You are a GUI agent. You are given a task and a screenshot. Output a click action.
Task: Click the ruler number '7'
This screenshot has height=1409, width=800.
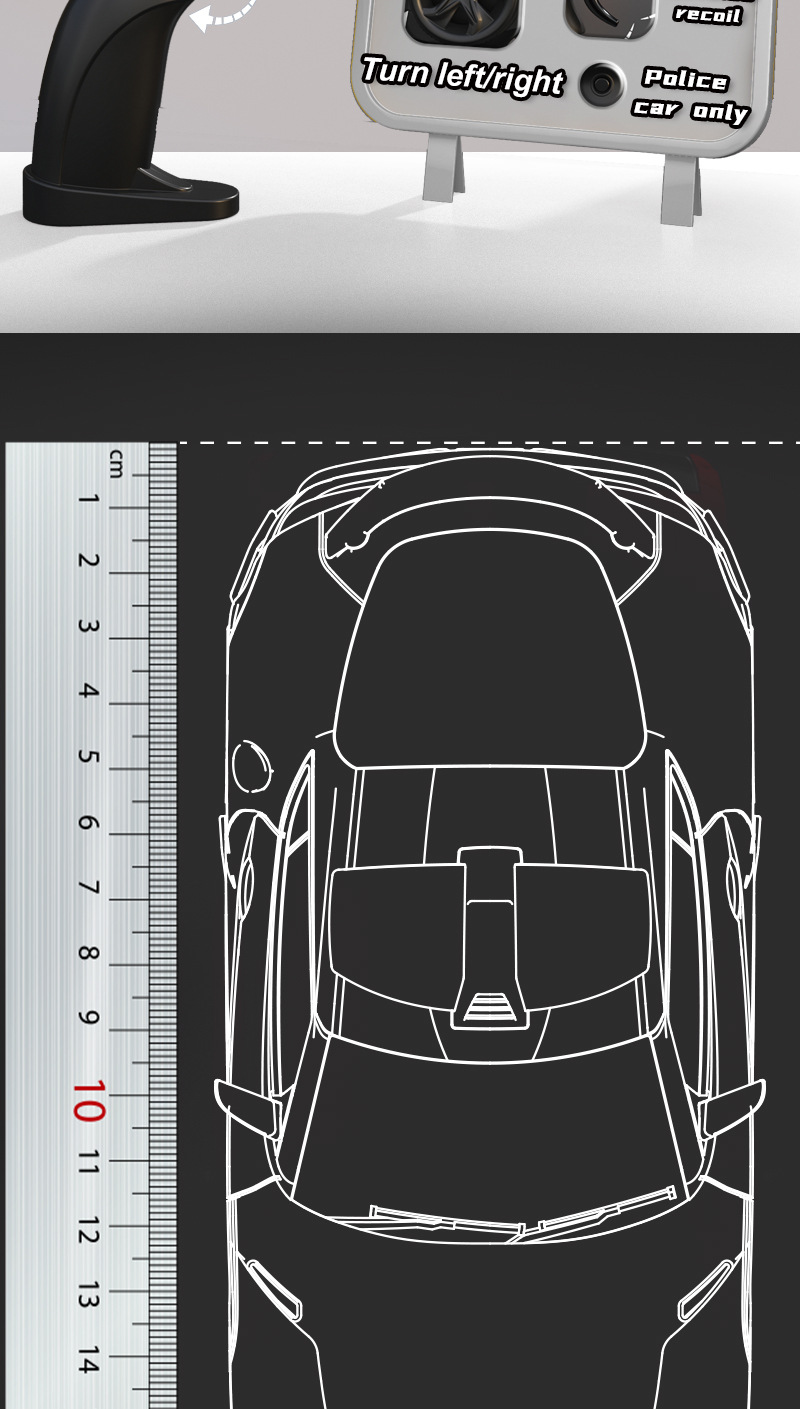pyautogui.click(x=88, y=888)
